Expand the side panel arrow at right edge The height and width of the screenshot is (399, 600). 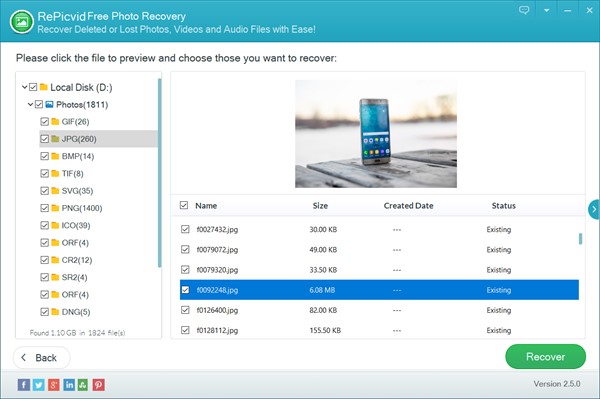(594, 209)
